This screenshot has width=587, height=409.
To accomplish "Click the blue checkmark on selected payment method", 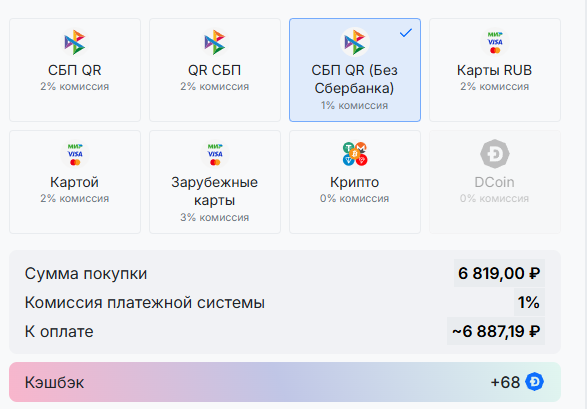I will (406, 33).
